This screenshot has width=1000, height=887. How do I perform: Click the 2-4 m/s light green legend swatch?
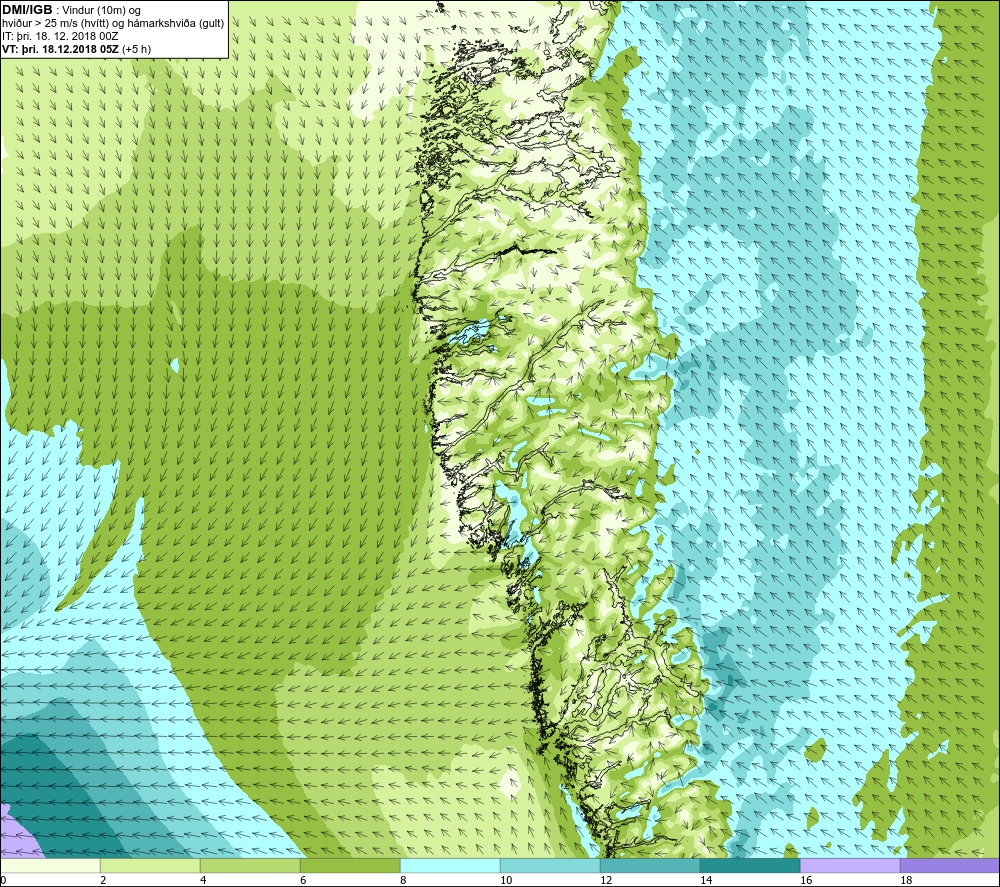[x=151, y=865]
